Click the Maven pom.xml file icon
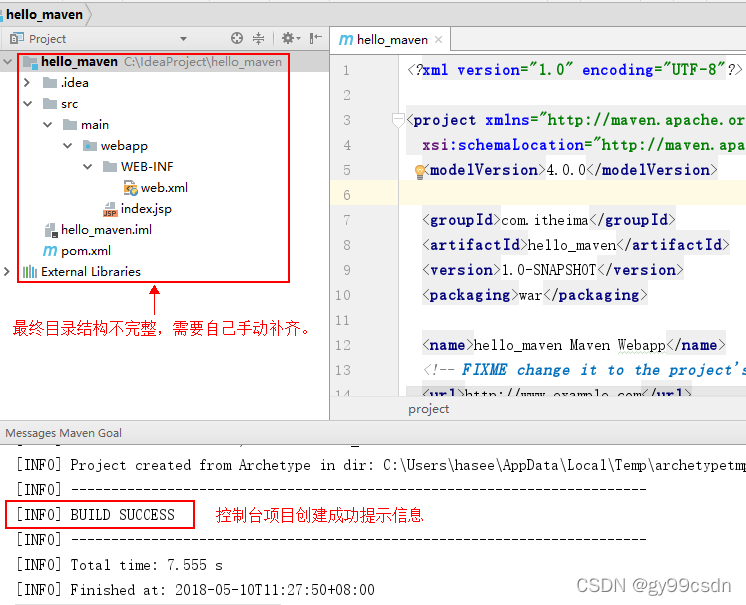The image size is (746, 605). click(49, 251)
